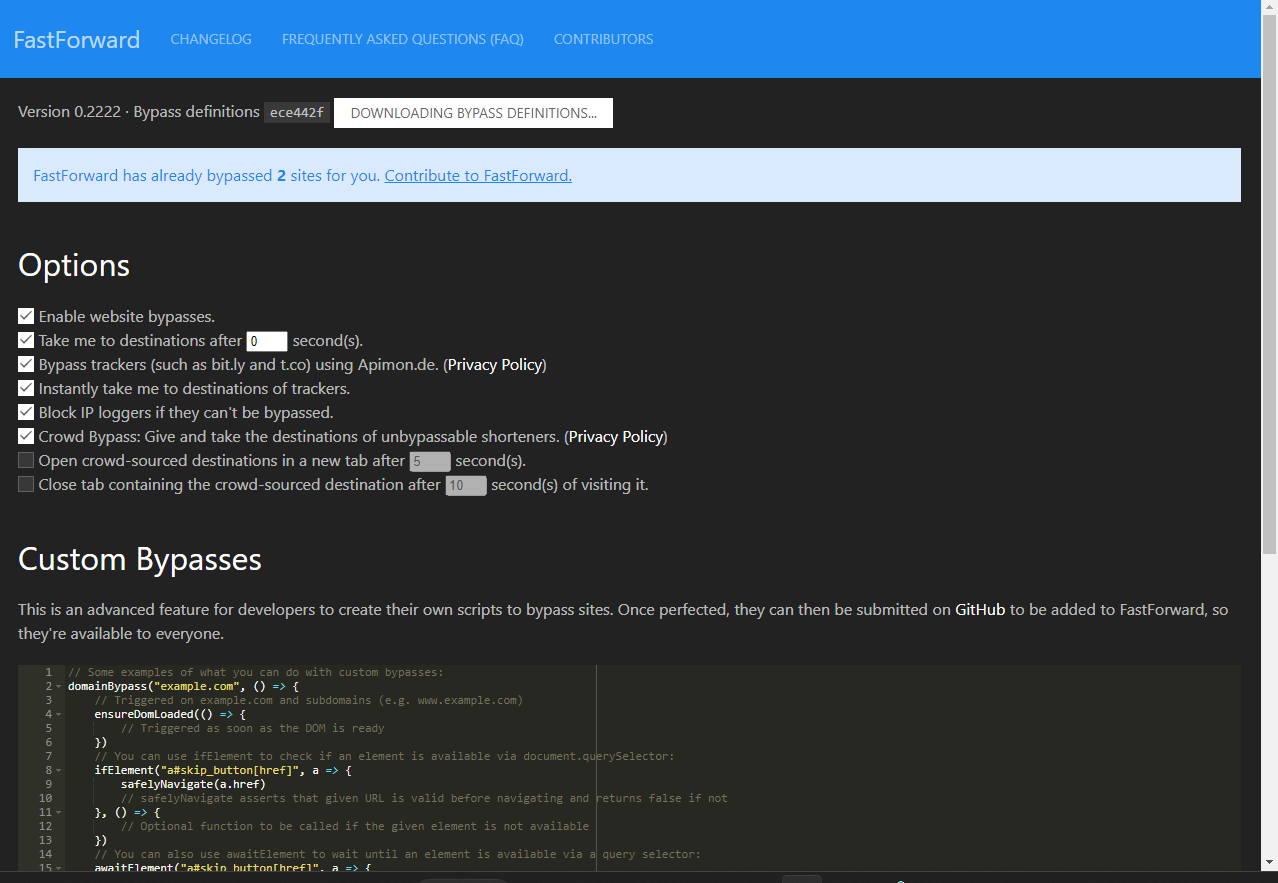This screenshot has width=1278, height=883.
Task: Click the destination delay seconds input field
Action: [267, 340]
